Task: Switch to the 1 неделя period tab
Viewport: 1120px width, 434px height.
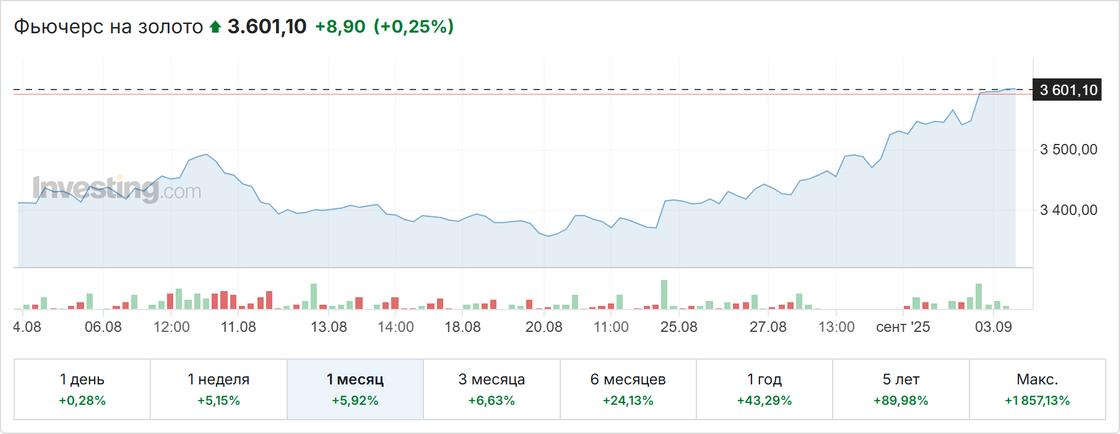Action: coord(219,389)
